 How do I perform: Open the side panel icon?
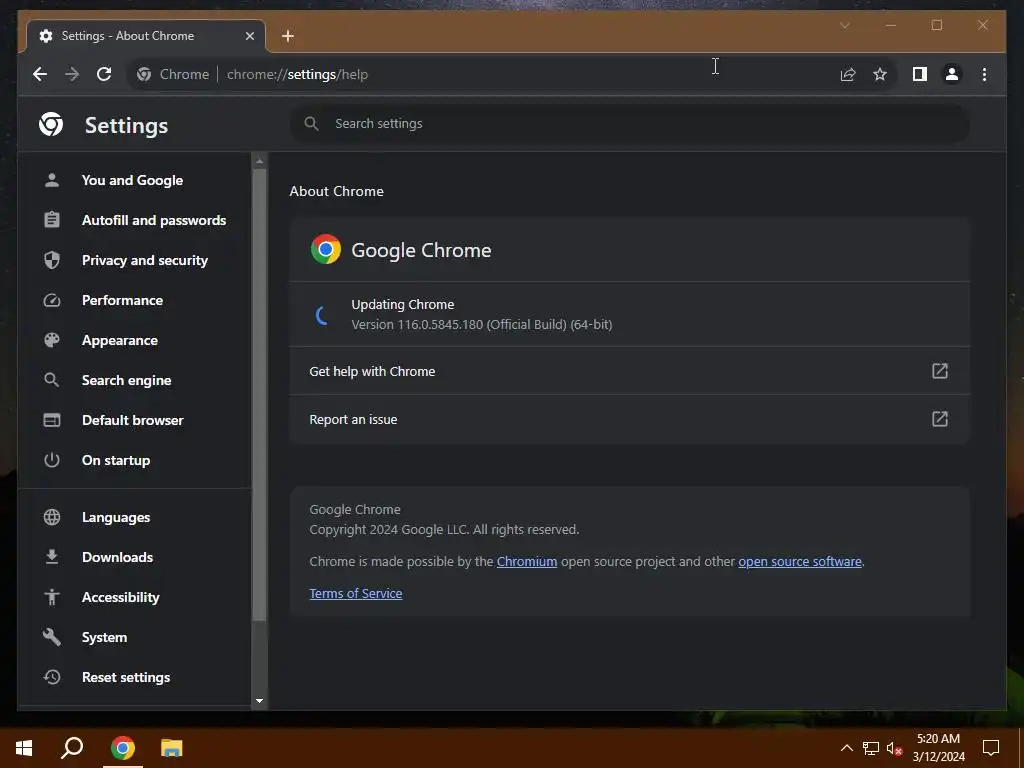coord(920,74)
